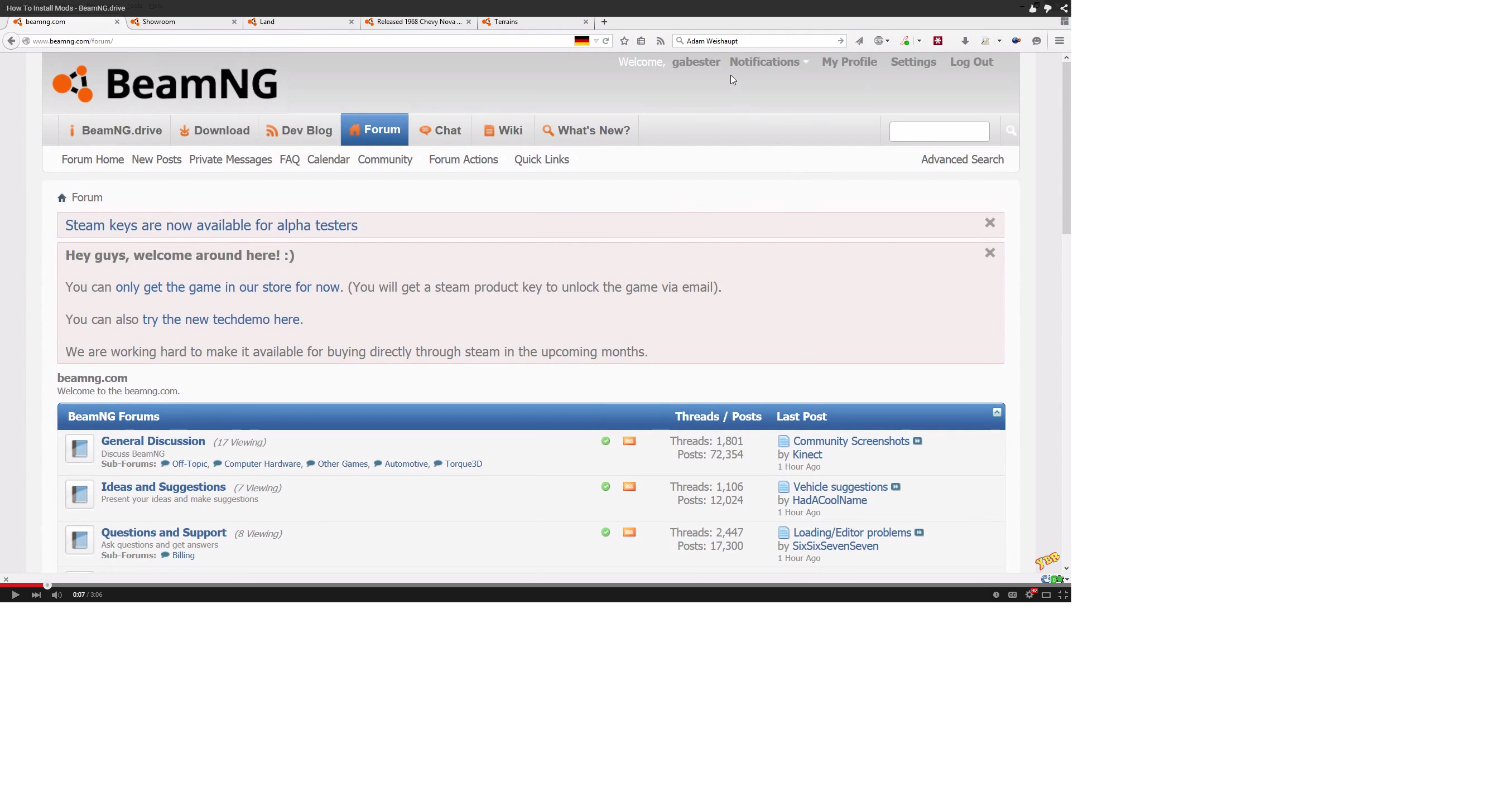Screen dimensions: 1492x812
Task: Open video settings gear icon
Action: [1029, 594]
